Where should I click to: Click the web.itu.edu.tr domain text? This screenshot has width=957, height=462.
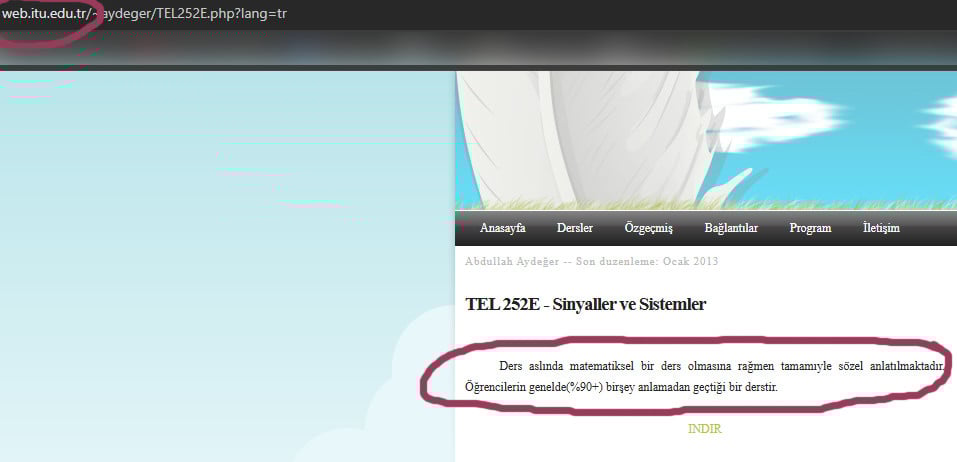coord(44,14)
